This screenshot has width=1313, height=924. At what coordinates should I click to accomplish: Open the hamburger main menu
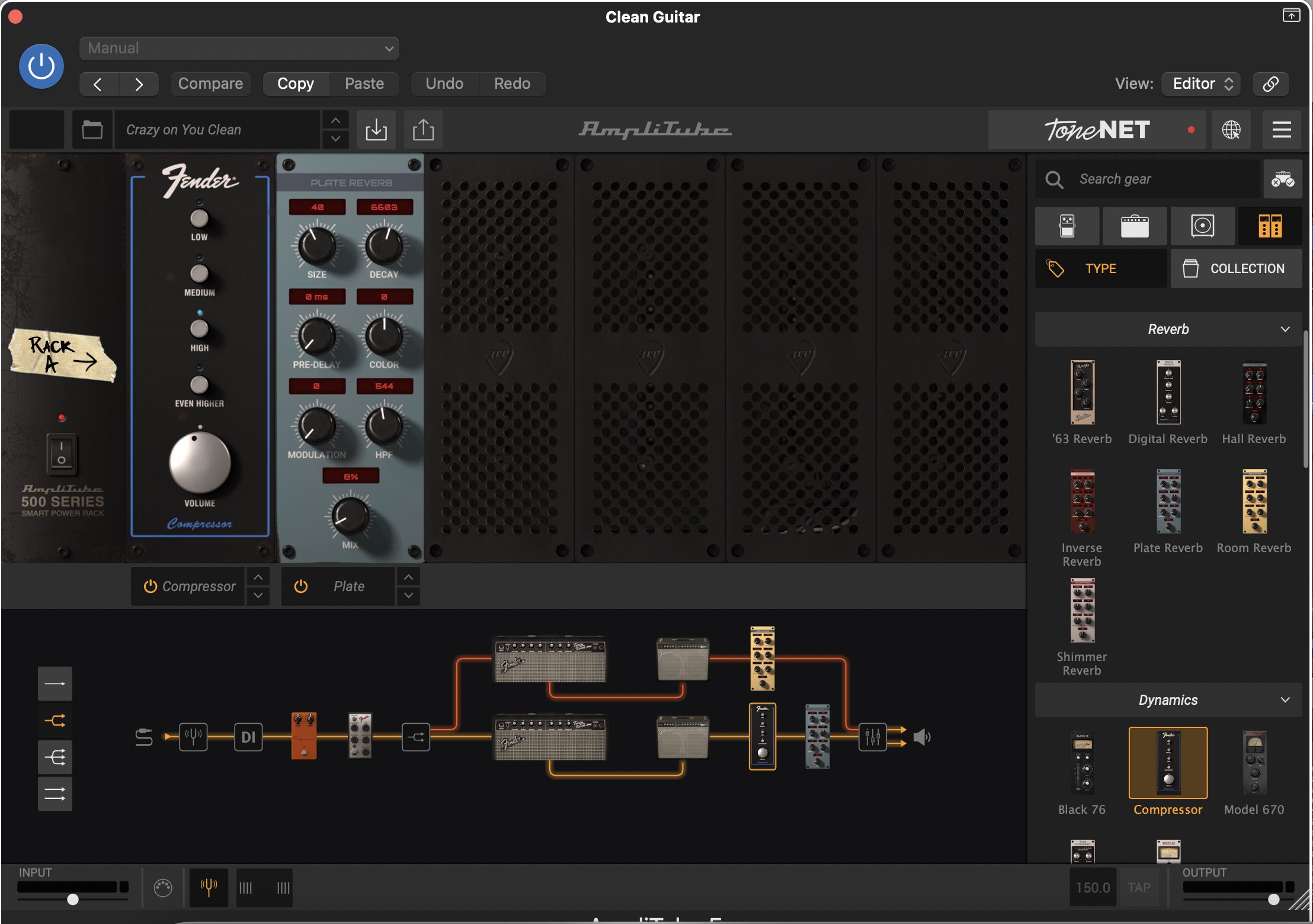tap(1282, 130)
